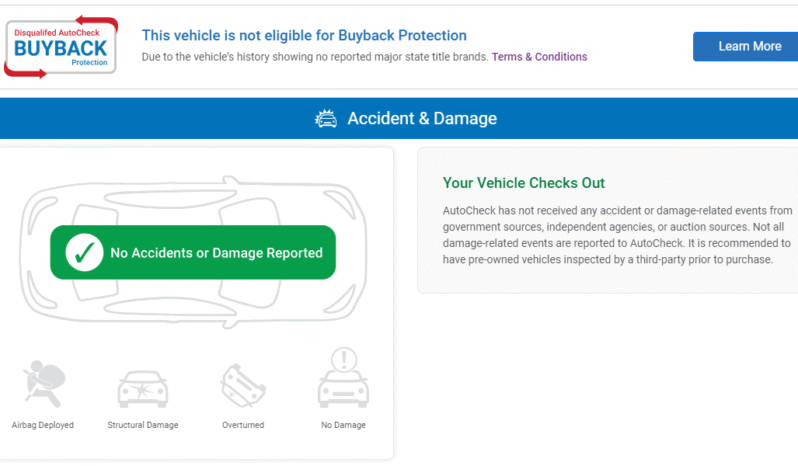This screenshot has height=466, width=798.
Task: Click the title brands explanation text
Action: (314, 57)
